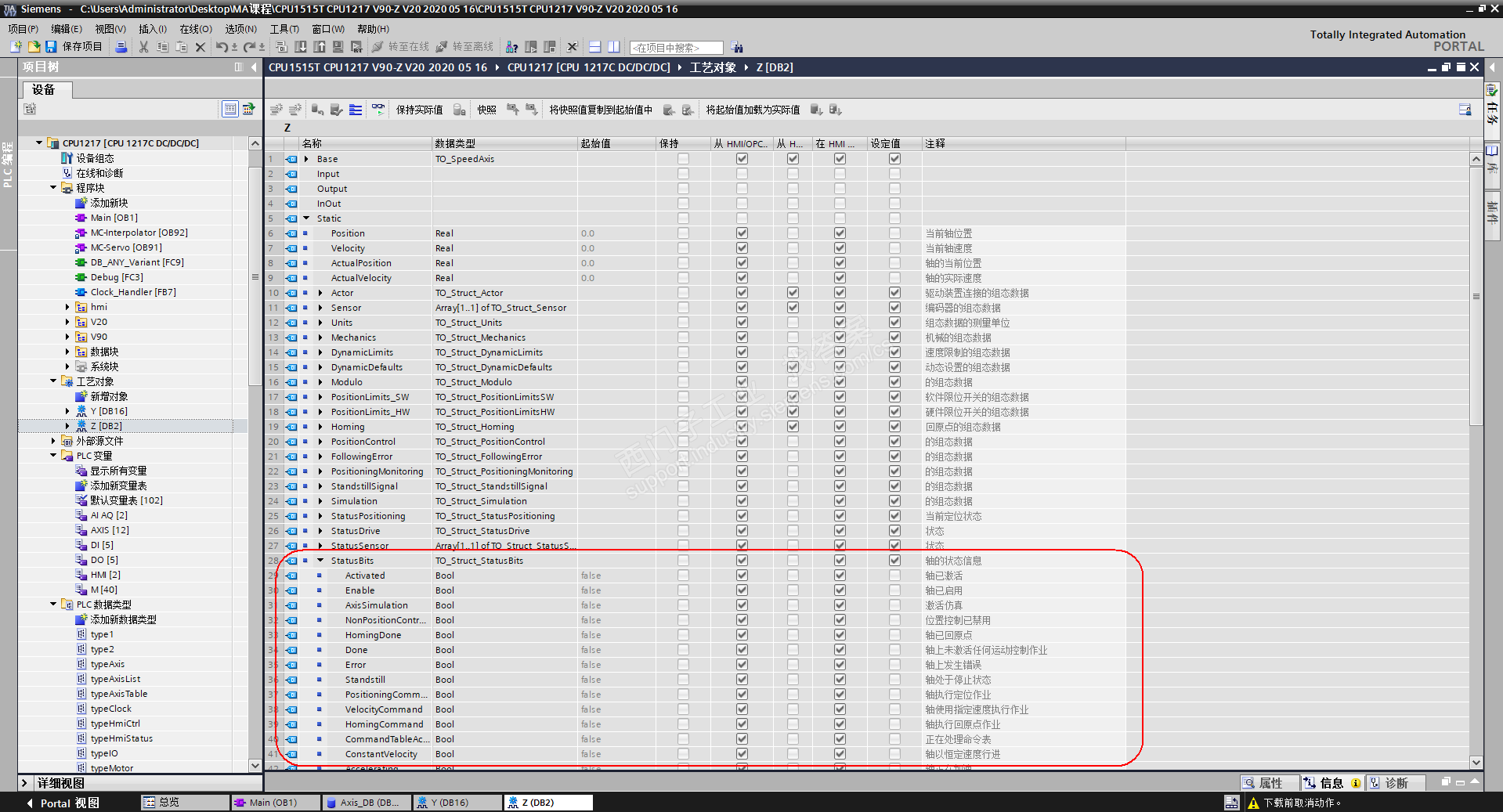
Task: Open the 在线(O) menu
Action: (x=197, y=29)
